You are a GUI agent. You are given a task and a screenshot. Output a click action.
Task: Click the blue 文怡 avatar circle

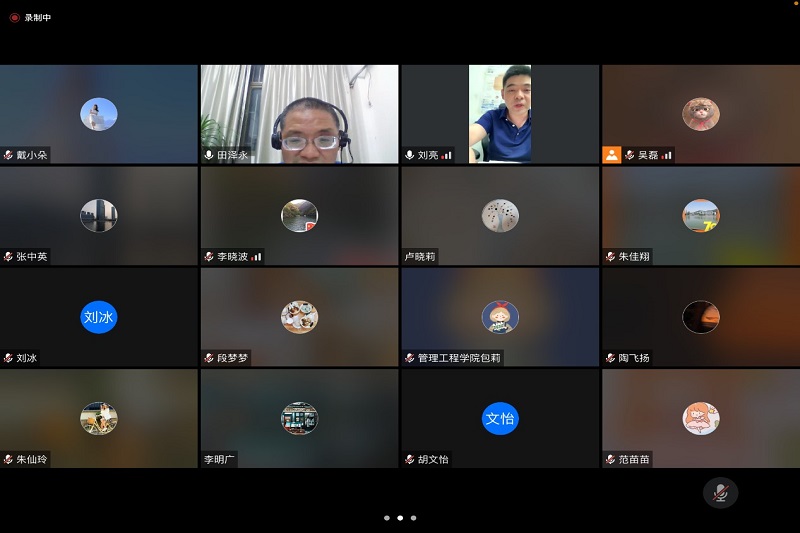click(500, 418)
